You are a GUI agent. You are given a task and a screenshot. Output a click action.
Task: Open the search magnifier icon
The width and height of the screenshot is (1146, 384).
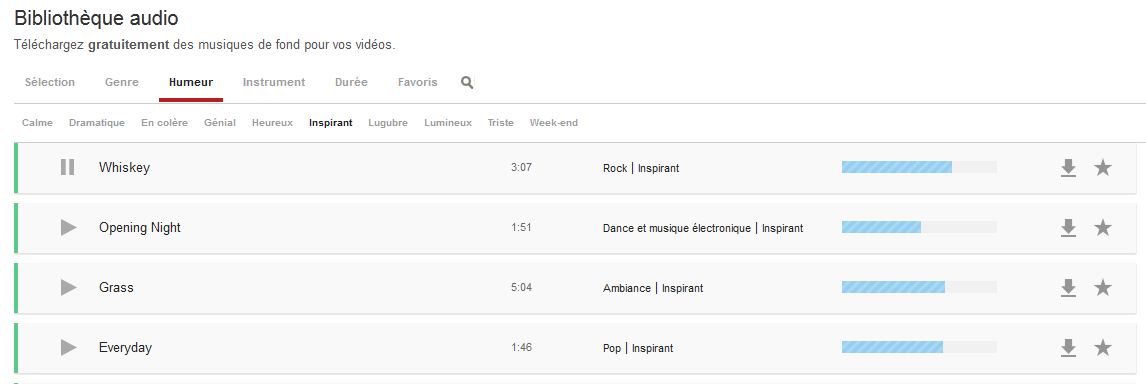click(467, 83)
